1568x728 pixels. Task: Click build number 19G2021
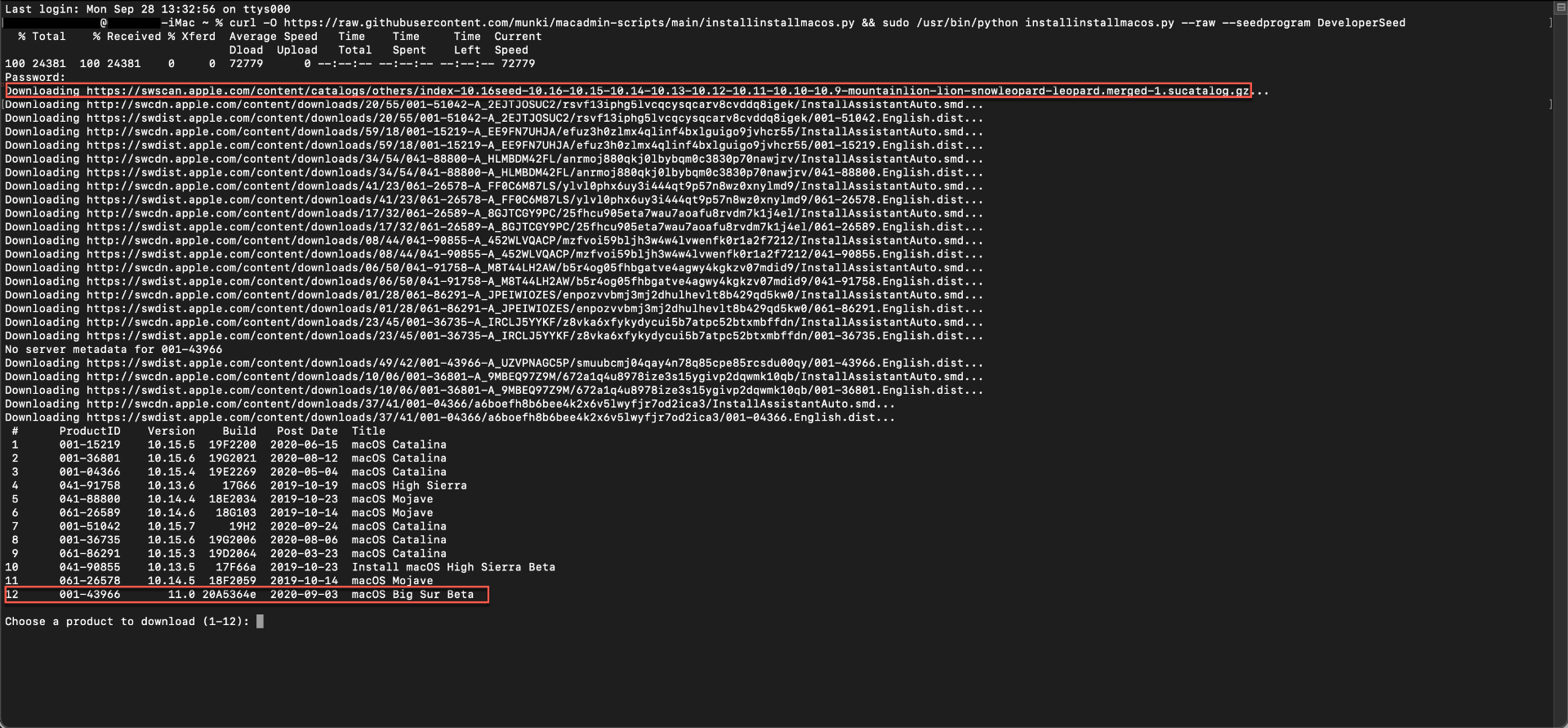(x=233, y=458)
